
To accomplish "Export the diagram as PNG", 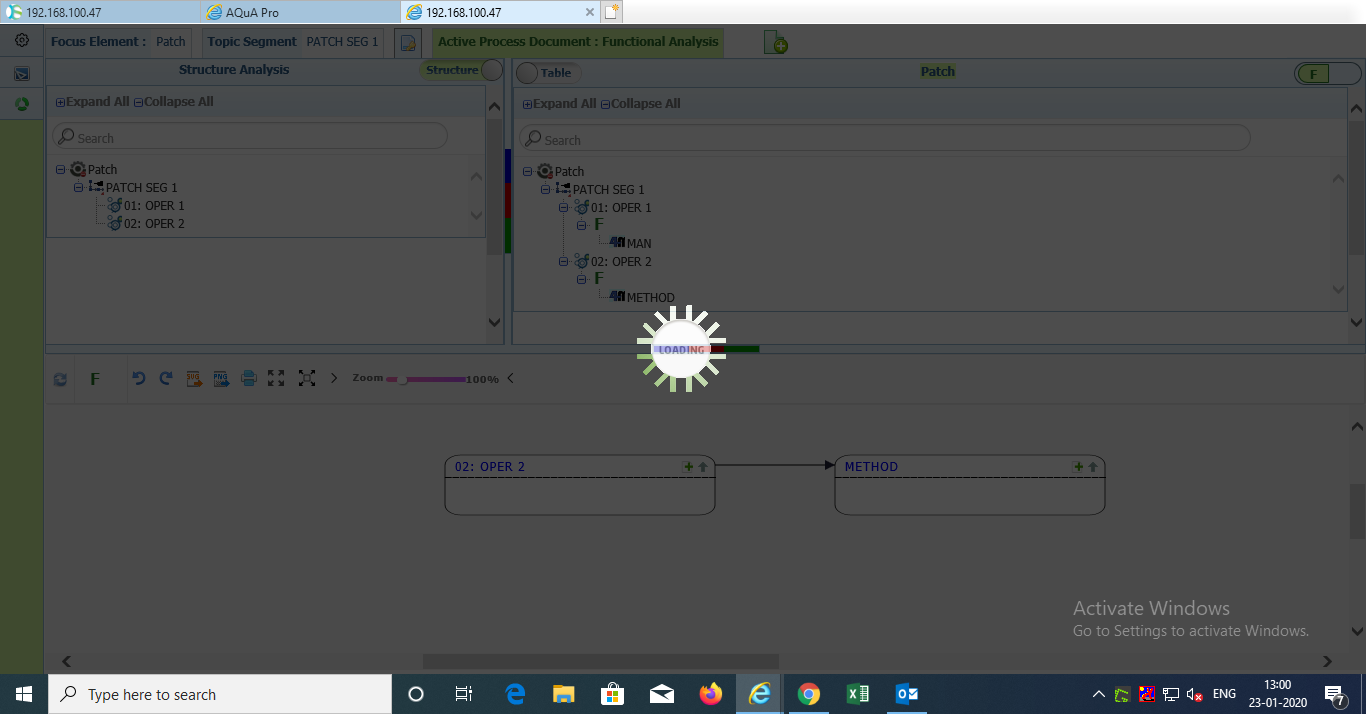I will pyautogui.click(x=221, y=378).
